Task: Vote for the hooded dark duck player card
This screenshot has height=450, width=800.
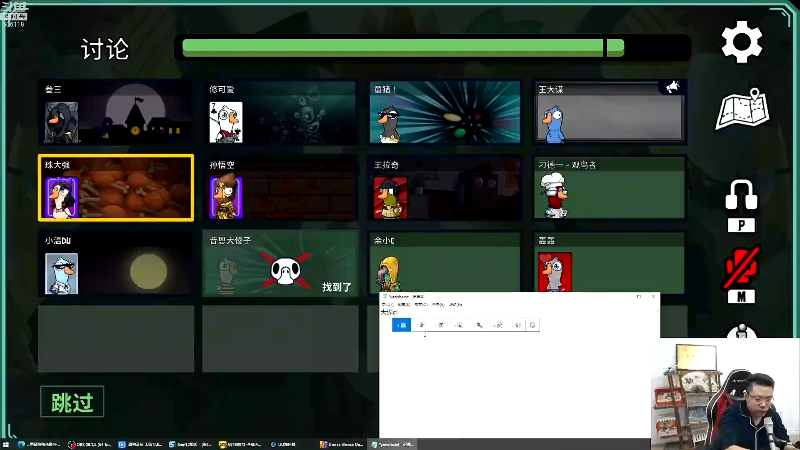Action: (116, 112)
